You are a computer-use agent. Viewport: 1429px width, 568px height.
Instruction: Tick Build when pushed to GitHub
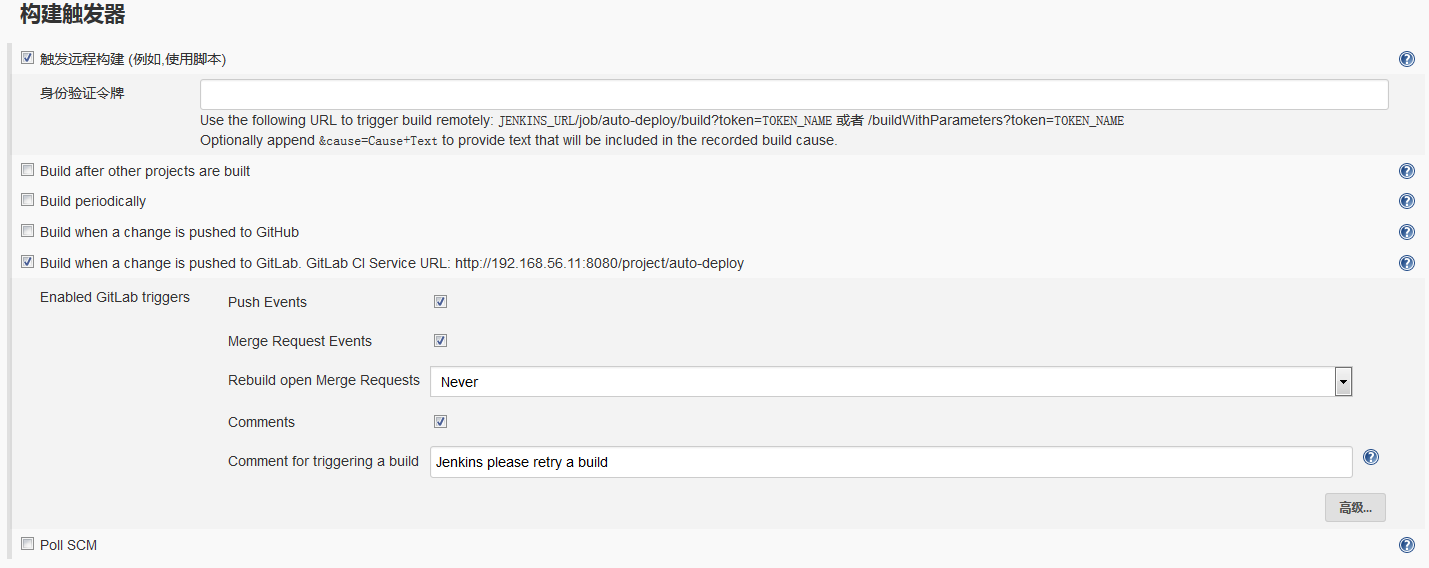click(x=27, y=231)
